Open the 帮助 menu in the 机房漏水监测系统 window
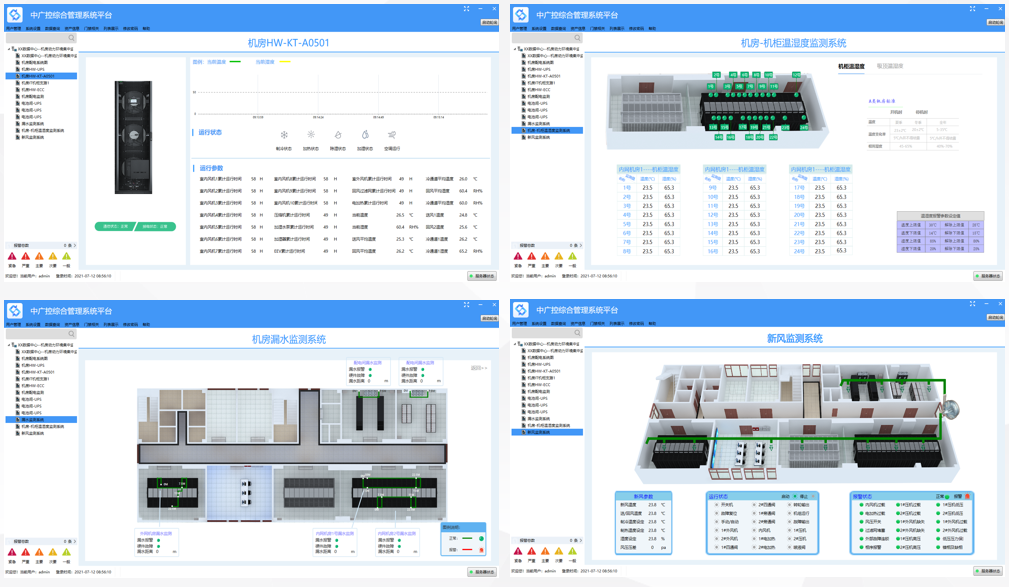This screenshot has height=587, width=1009. coord(146,324)
